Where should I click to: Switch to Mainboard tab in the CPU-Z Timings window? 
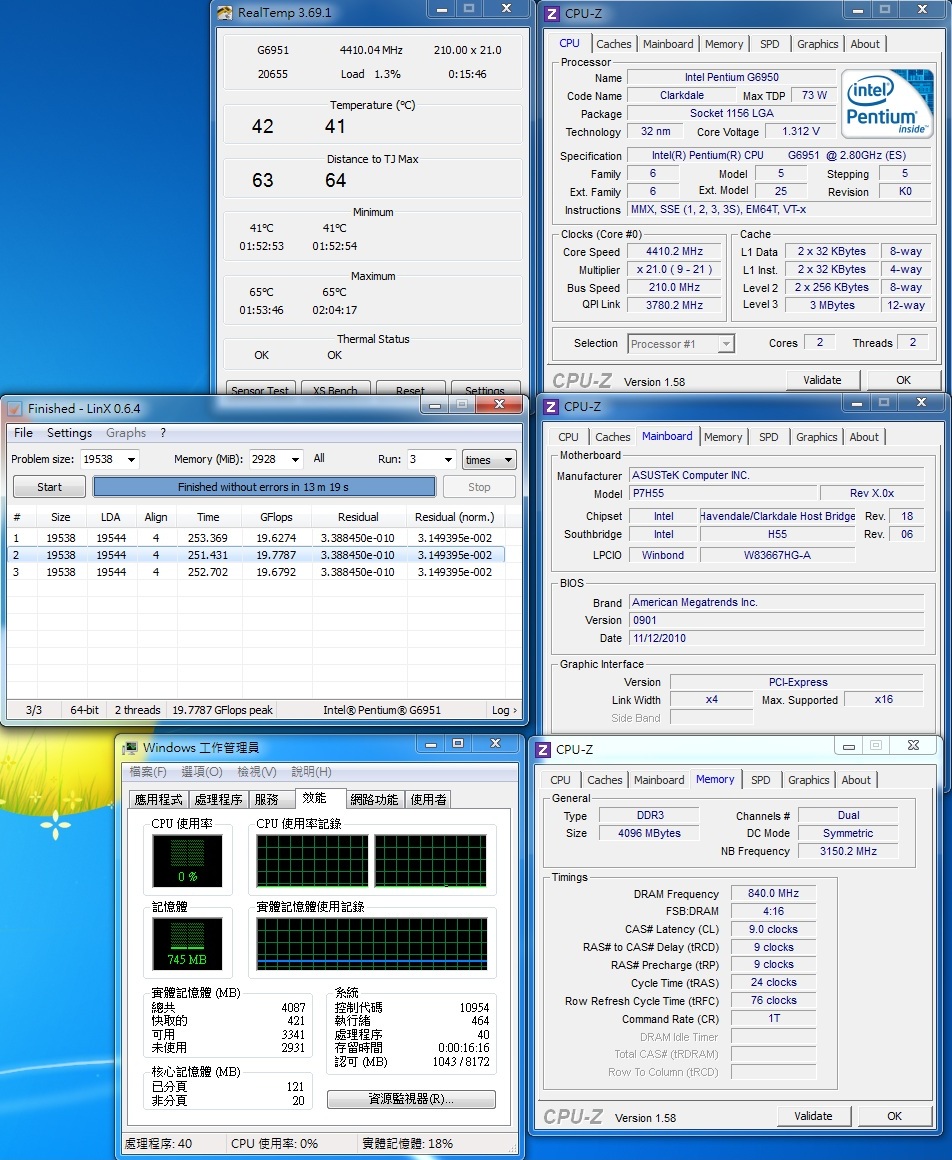(x=659, y=780)
